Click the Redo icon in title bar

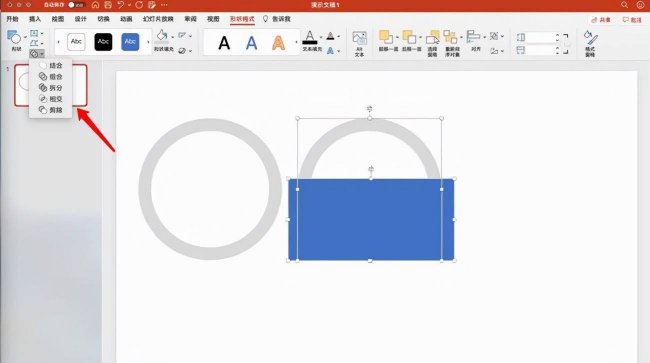click(x=139, y=5)
